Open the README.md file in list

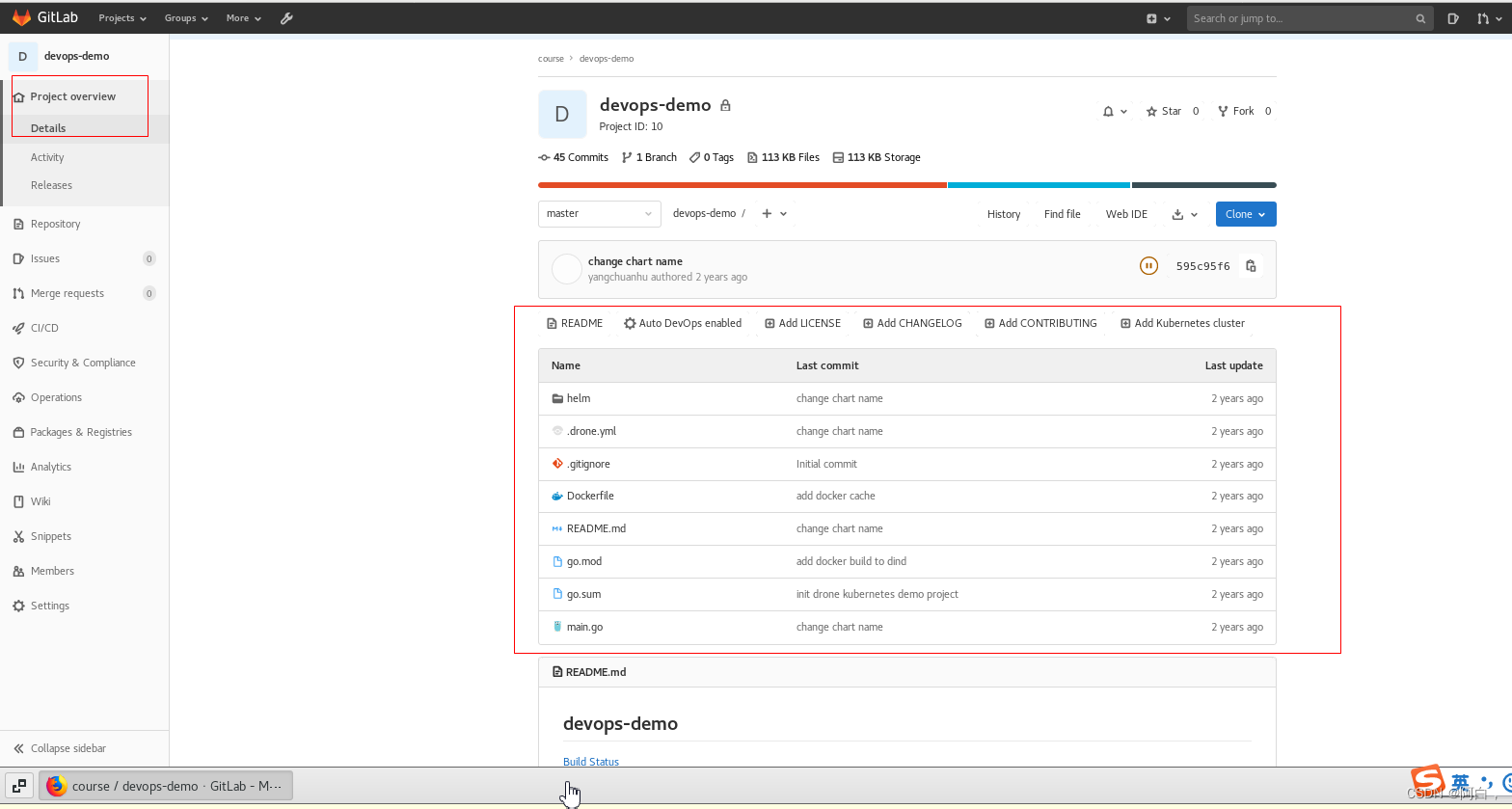point(596,528)
